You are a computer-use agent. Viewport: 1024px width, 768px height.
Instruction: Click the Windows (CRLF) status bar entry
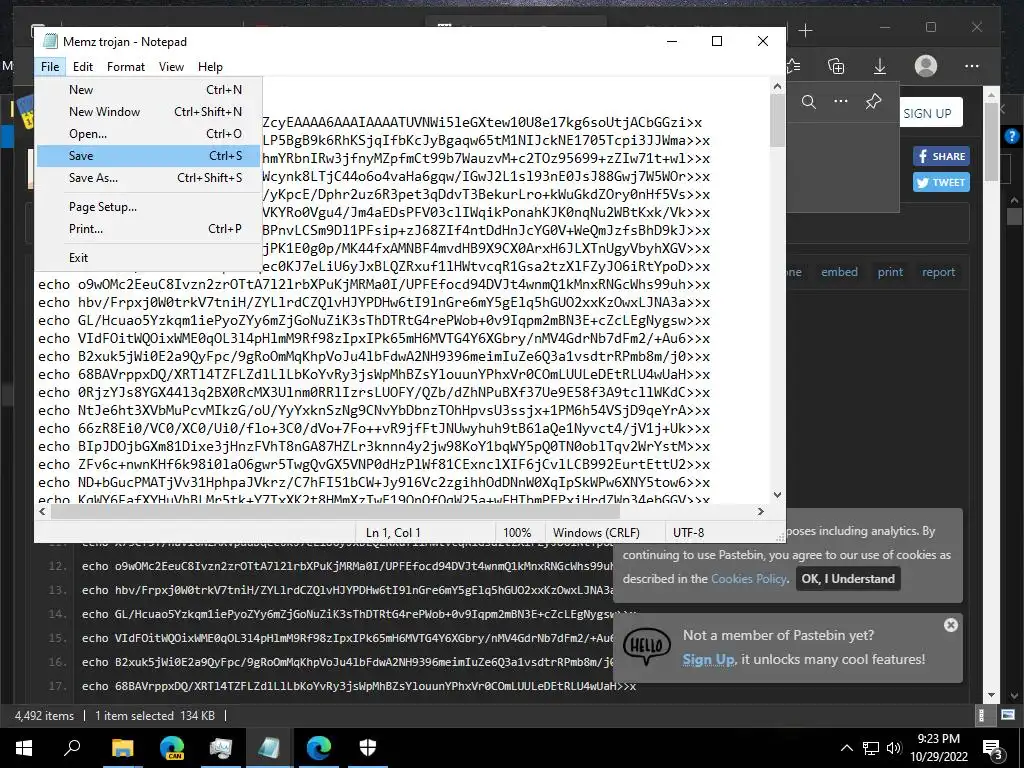596,532
